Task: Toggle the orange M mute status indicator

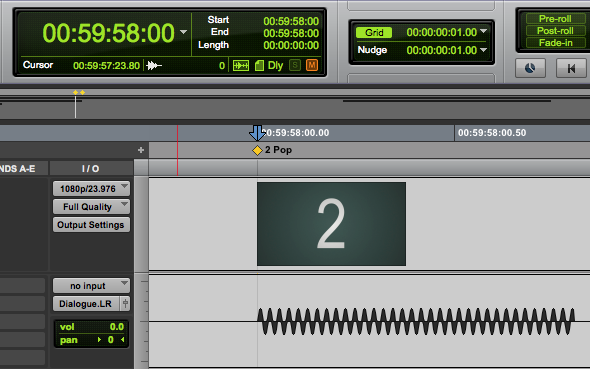Action: (312, 65)
